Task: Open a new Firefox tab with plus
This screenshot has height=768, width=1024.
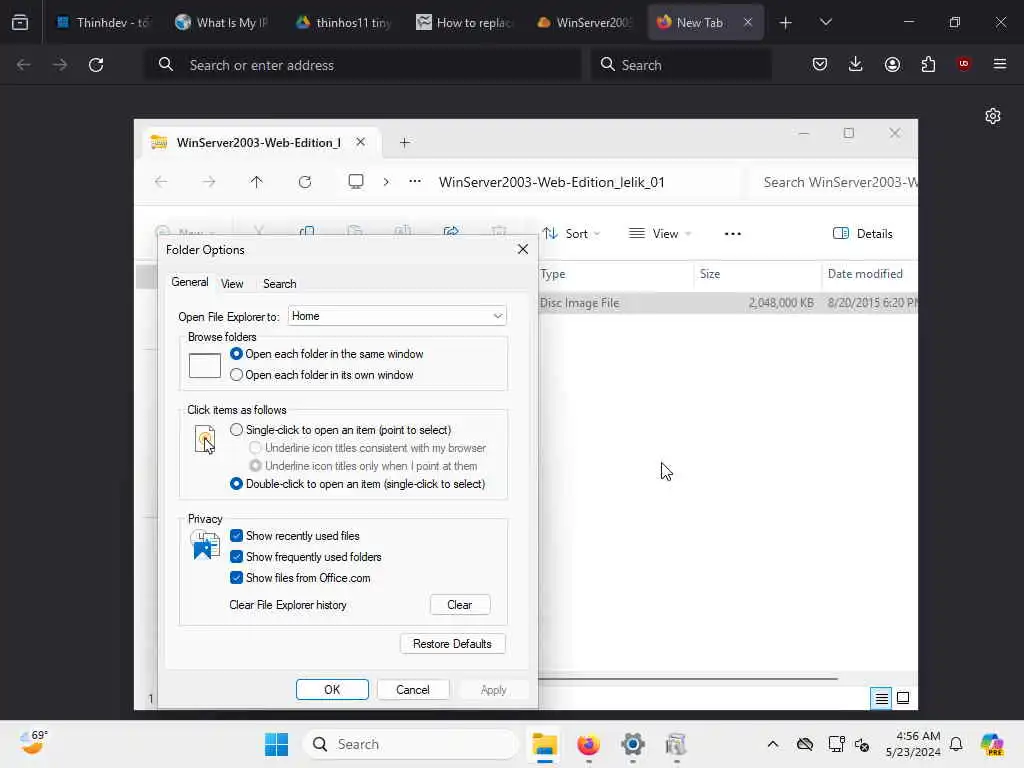Action: (785, 23)
